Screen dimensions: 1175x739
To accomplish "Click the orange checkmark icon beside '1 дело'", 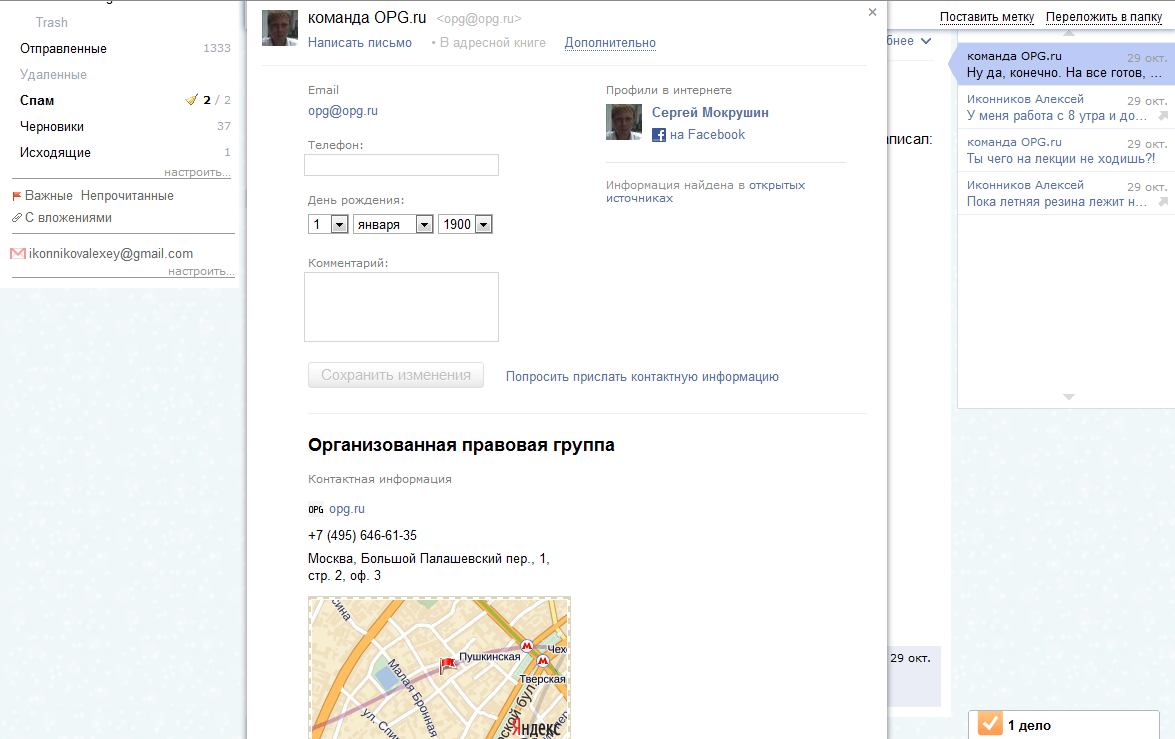I will [990, 724].
